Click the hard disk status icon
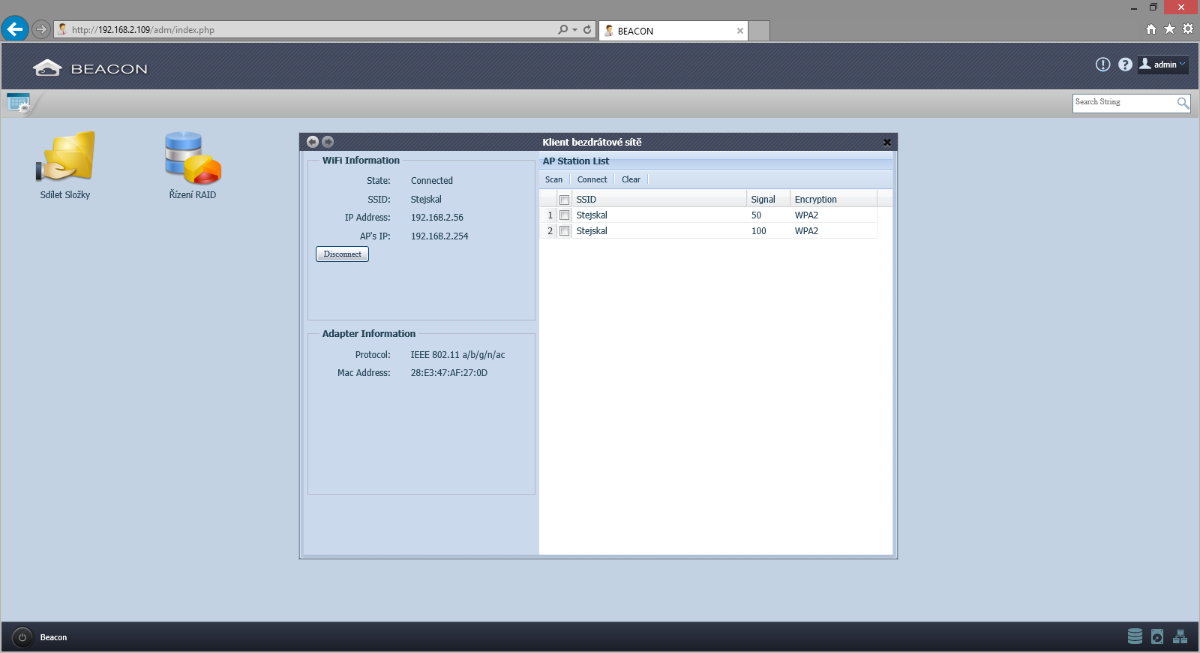Viewport: 1200px width, 653px height. (x=1157, y=636)
